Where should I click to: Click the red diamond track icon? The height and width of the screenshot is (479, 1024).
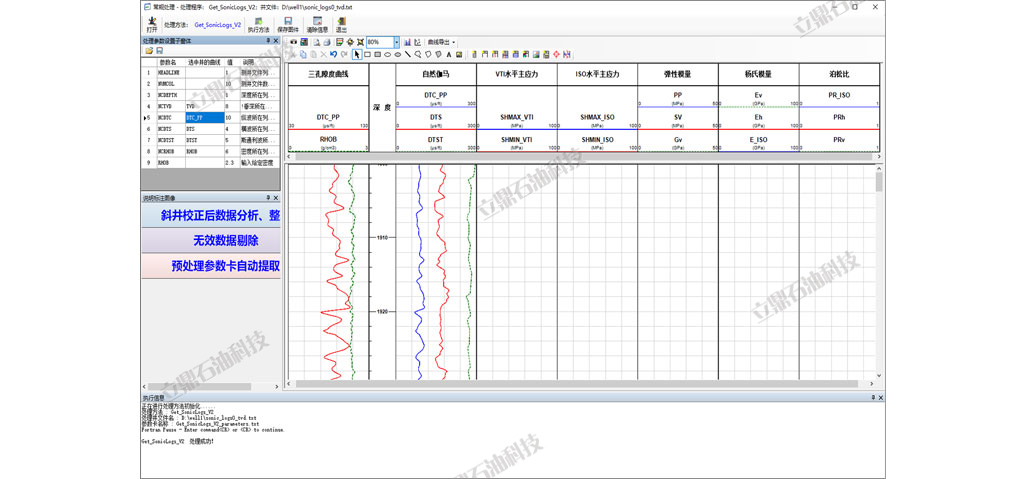click(556, 54)
